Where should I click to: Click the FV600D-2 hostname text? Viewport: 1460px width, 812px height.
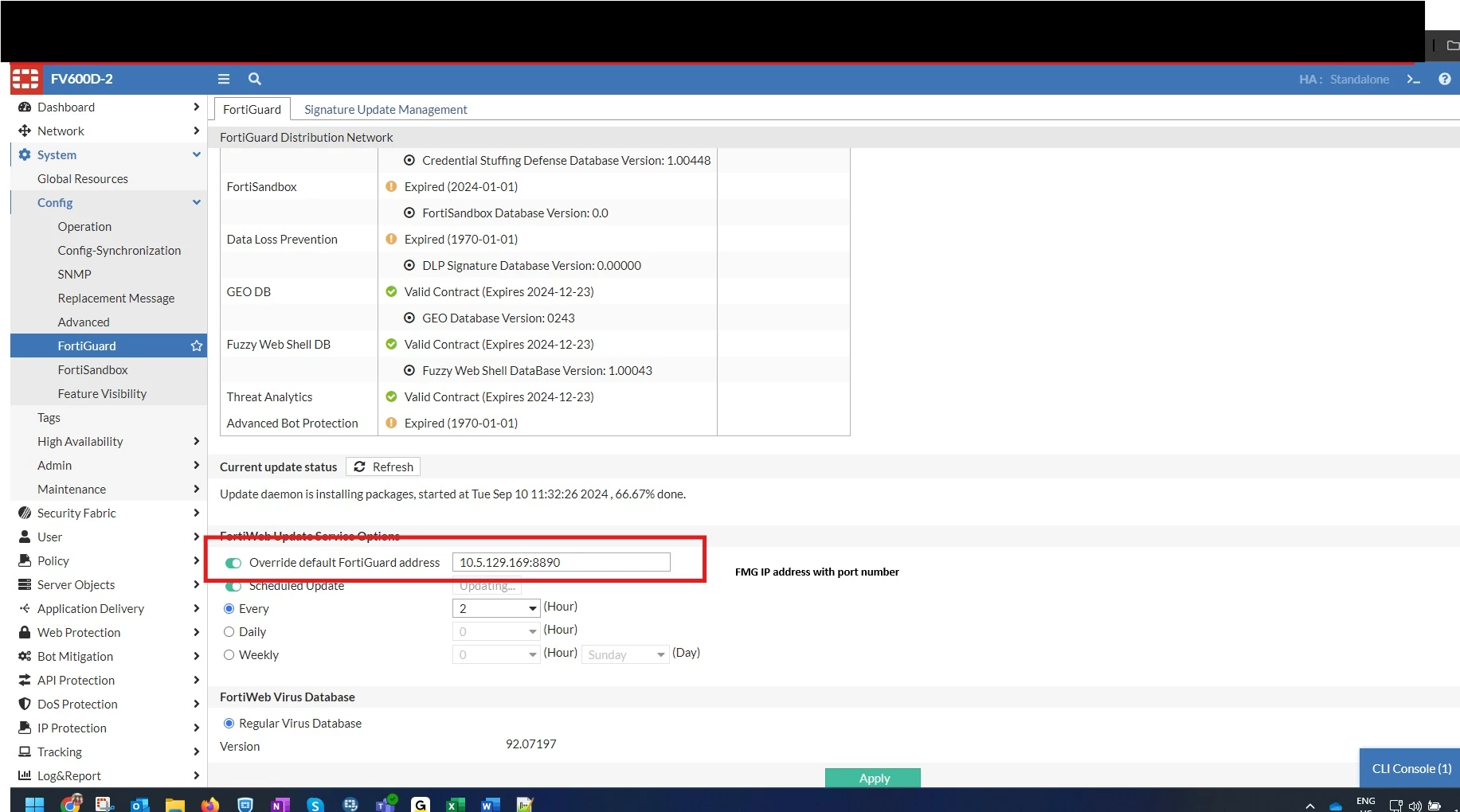click(x=82, y=79)
